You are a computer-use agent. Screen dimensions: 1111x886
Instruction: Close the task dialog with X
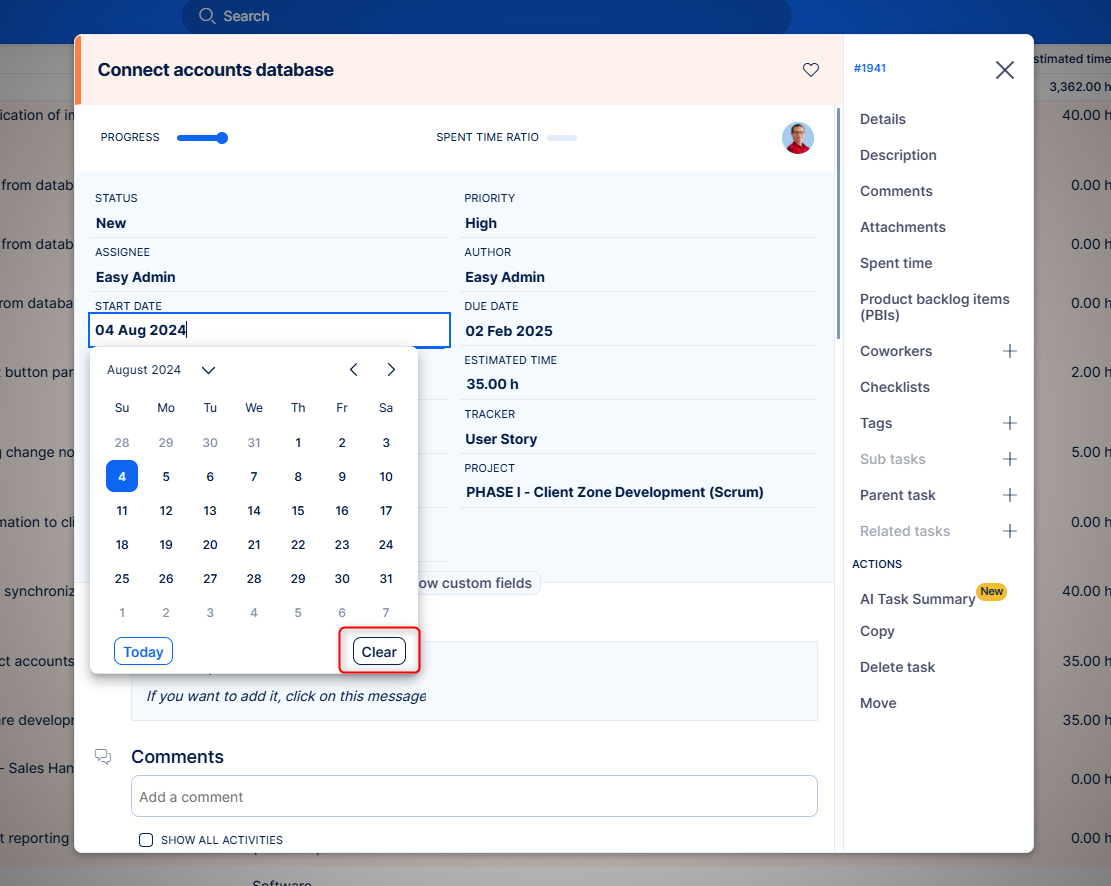click(1004, 69)
